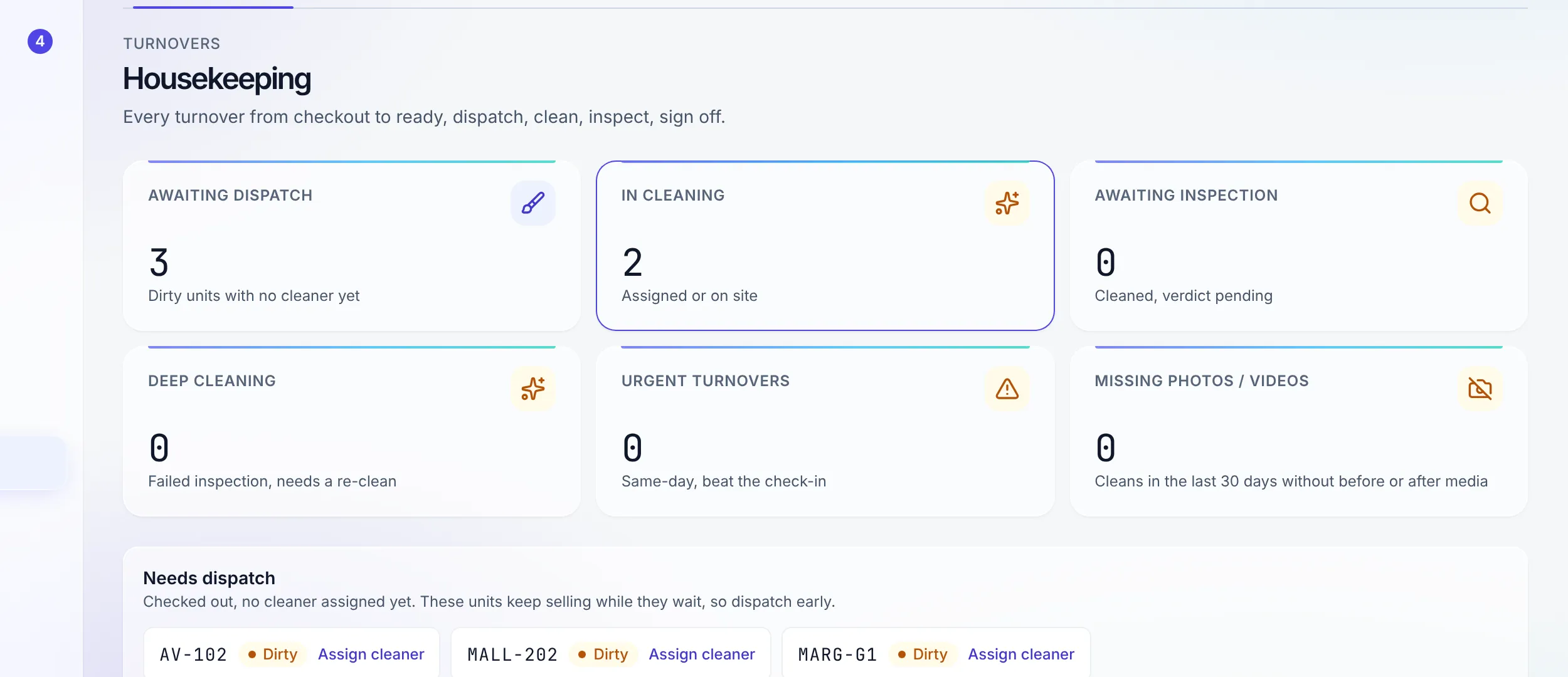Click the Dirty status badge for MALL-202
1568x677 pixels.
(603, 654)
